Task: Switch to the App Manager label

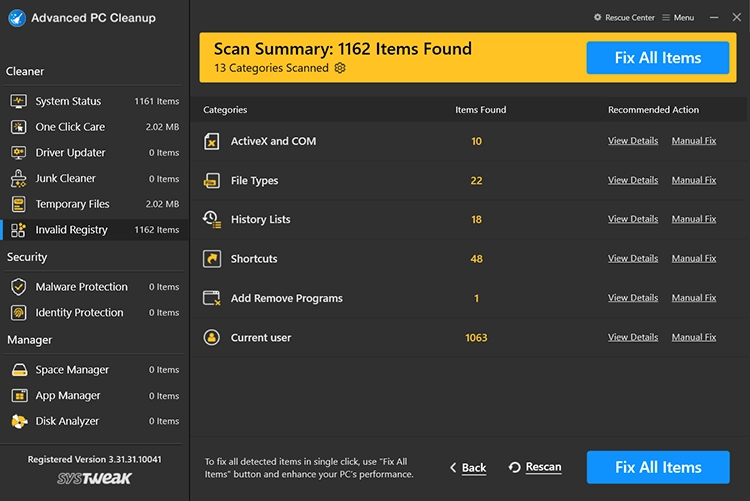Action: point(68,396)
